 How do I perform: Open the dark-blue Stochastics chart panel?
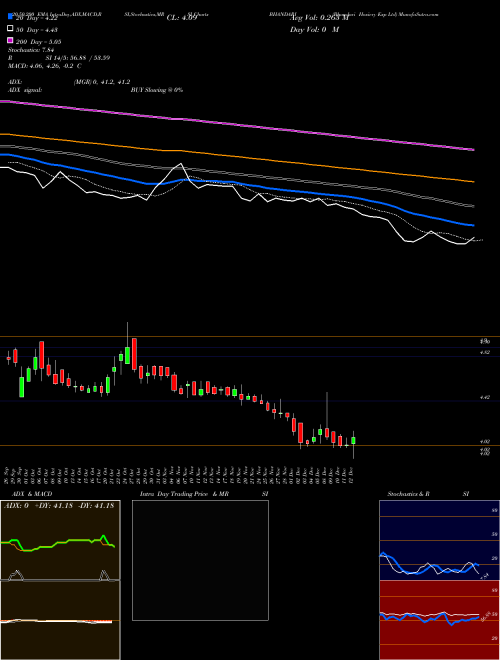[x=439, y=540]
